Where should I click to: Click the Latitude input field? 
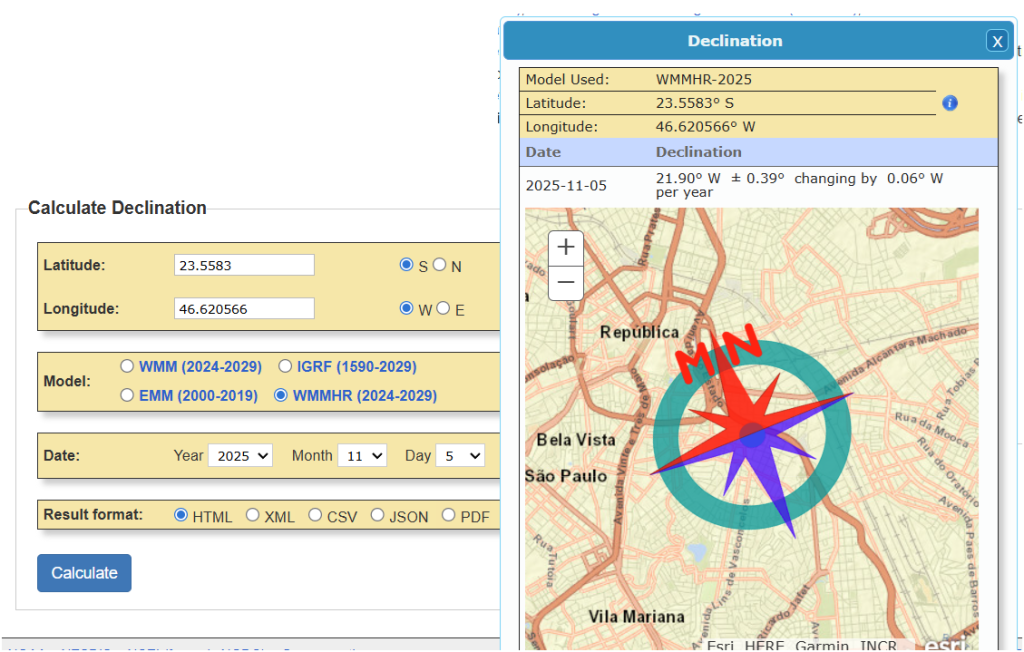coord(244,265)
